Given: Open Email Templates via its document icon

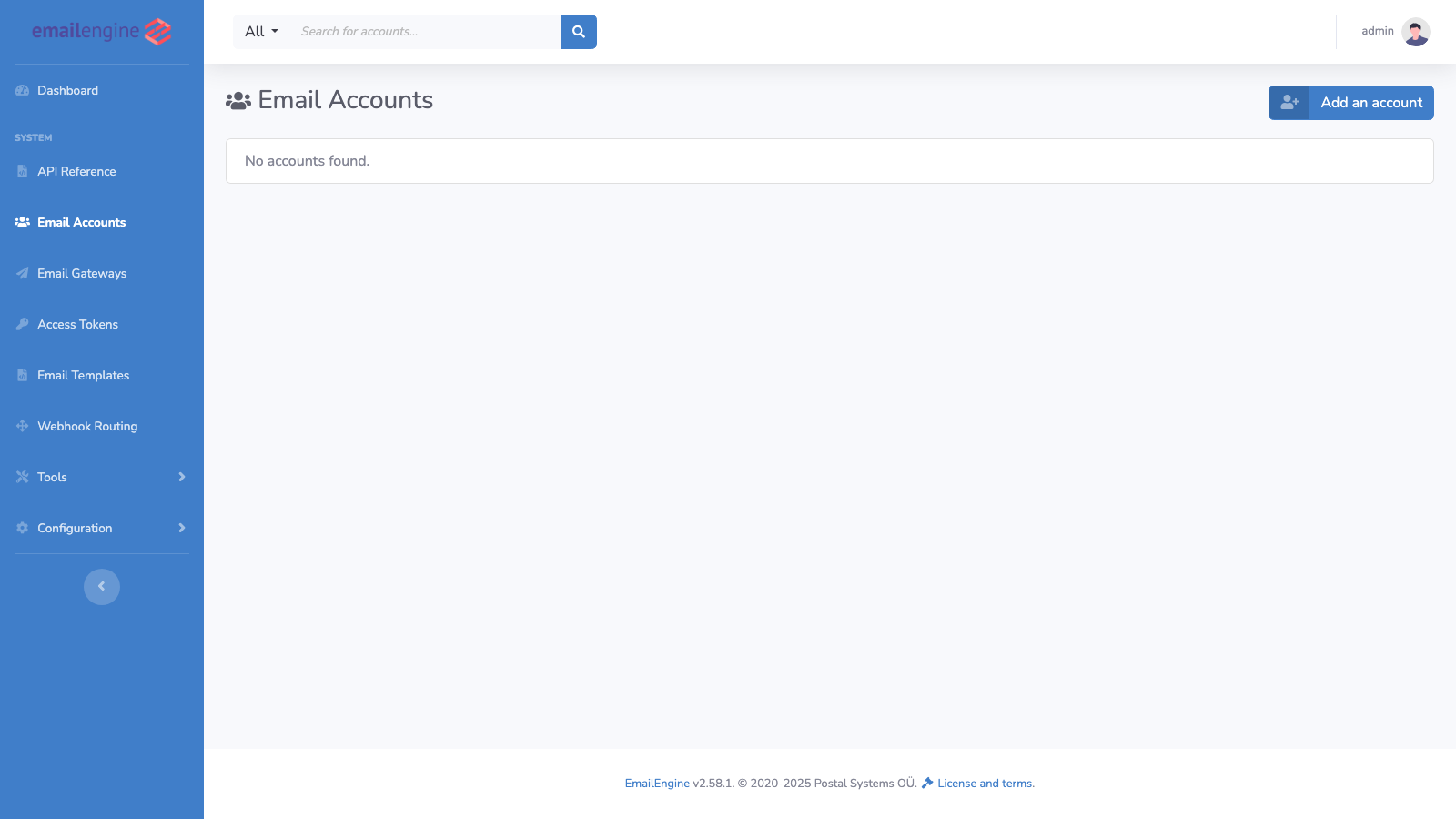Looking at the screenshot, I should coord(21,375).
